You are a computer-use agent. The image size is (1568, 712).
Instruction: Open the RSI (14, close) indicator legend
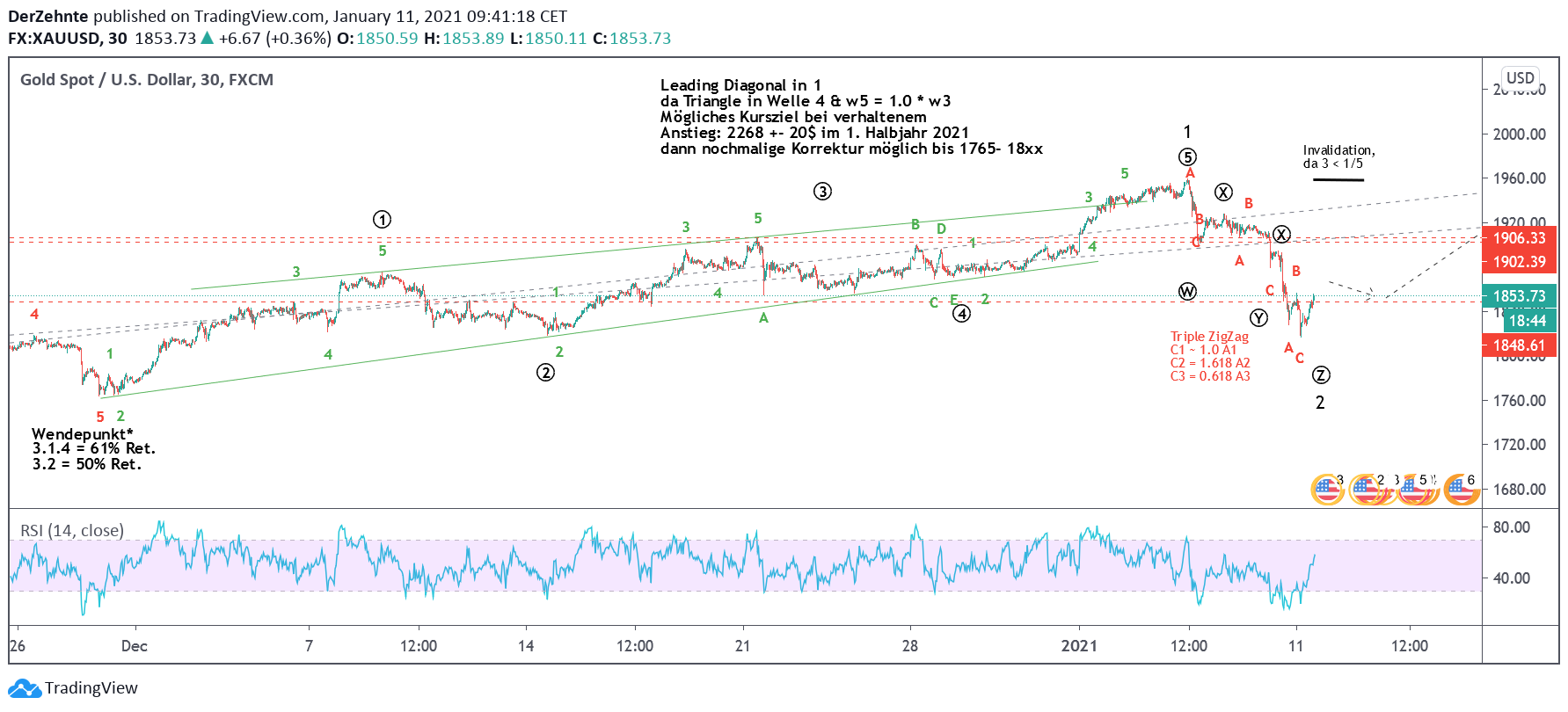pyautogui.click(x=72, y=530)
